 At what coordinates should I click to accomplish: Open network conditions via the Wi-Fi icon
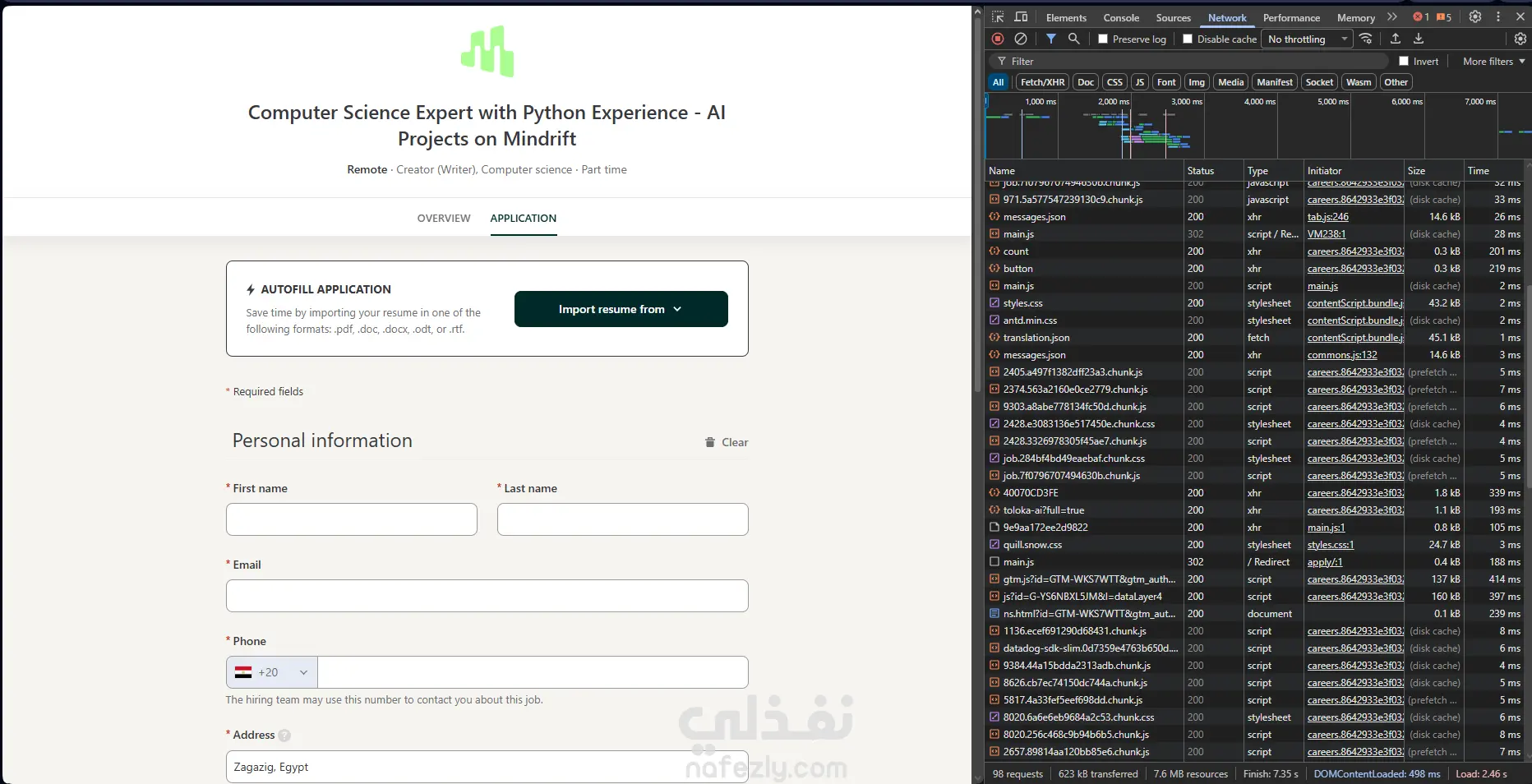[1366, 39]
